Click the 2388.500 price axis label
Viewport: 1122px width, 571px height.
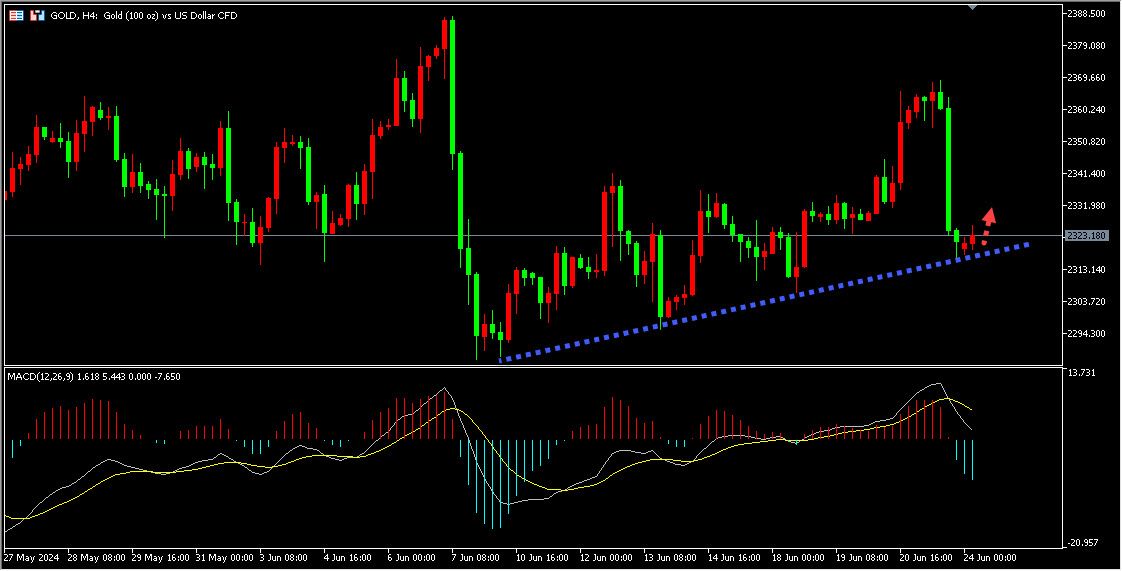(x=1086, y=14)
